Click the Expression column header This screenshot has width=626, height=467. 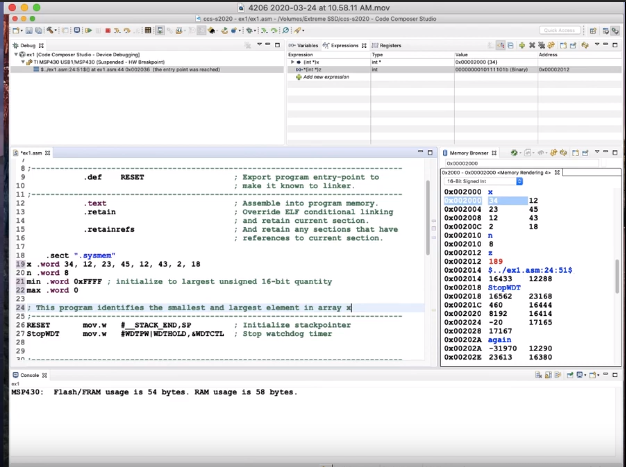[x=301, y=55]
